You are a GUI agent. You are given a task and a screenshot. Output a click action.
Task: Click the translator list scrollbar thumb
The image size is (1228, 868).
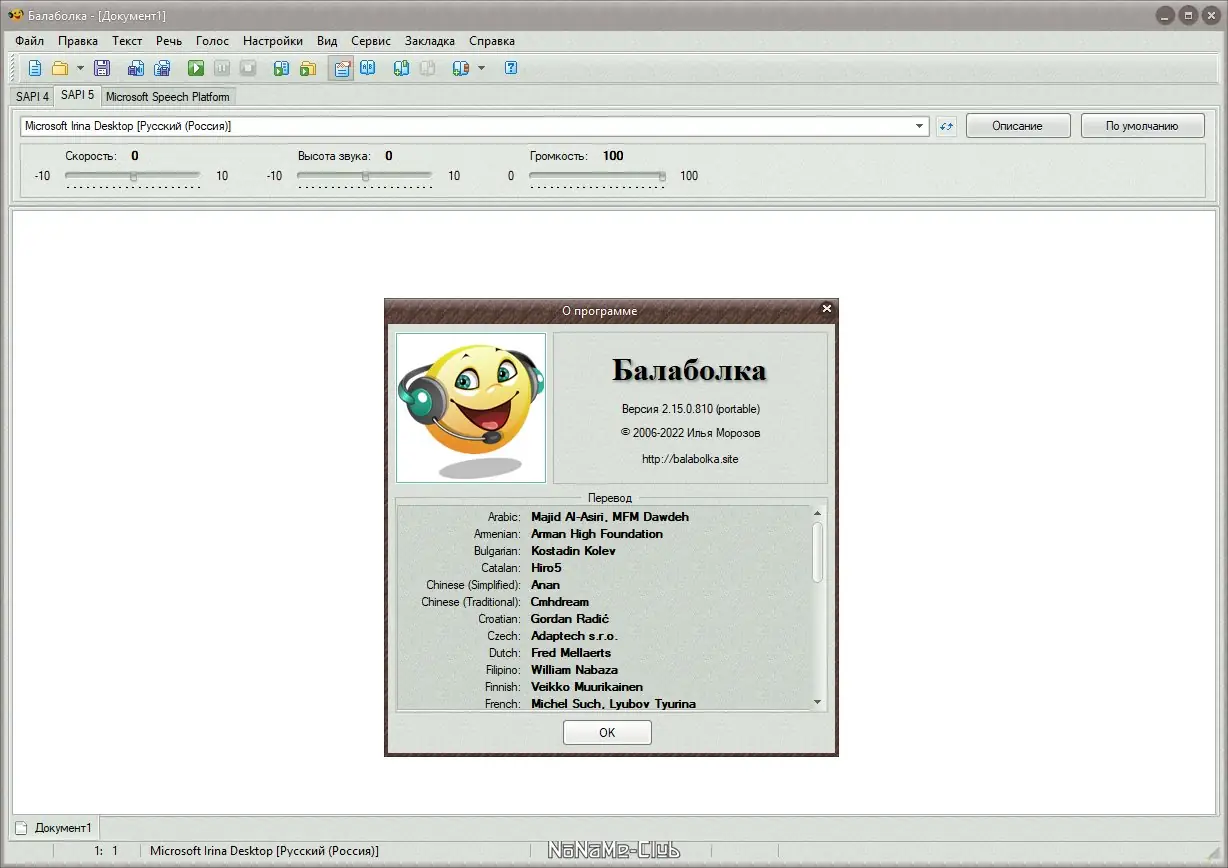point(818,552)
